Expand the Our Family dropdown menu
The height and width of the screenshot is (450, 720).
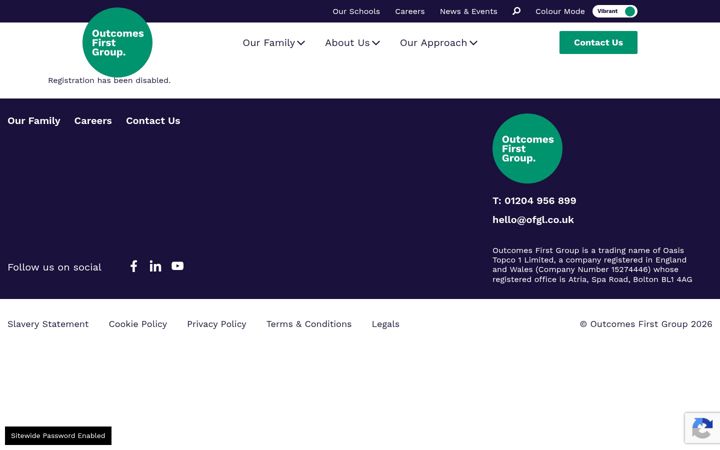[x=274, y=43]
